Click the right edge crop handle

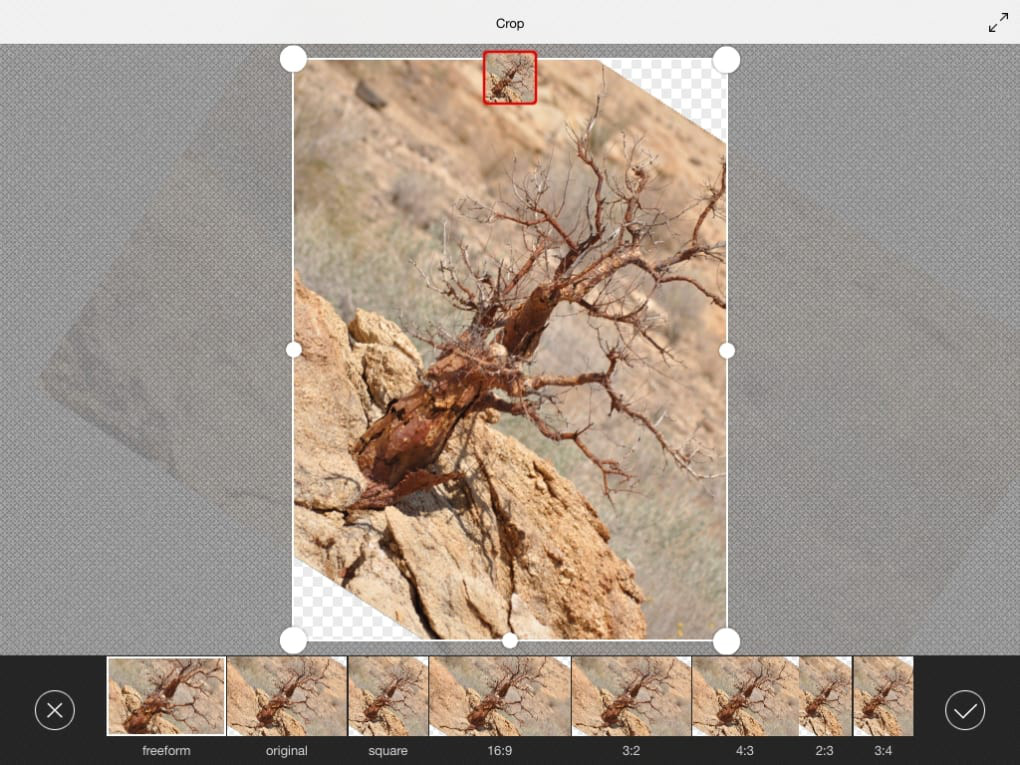tap(727, 351)
